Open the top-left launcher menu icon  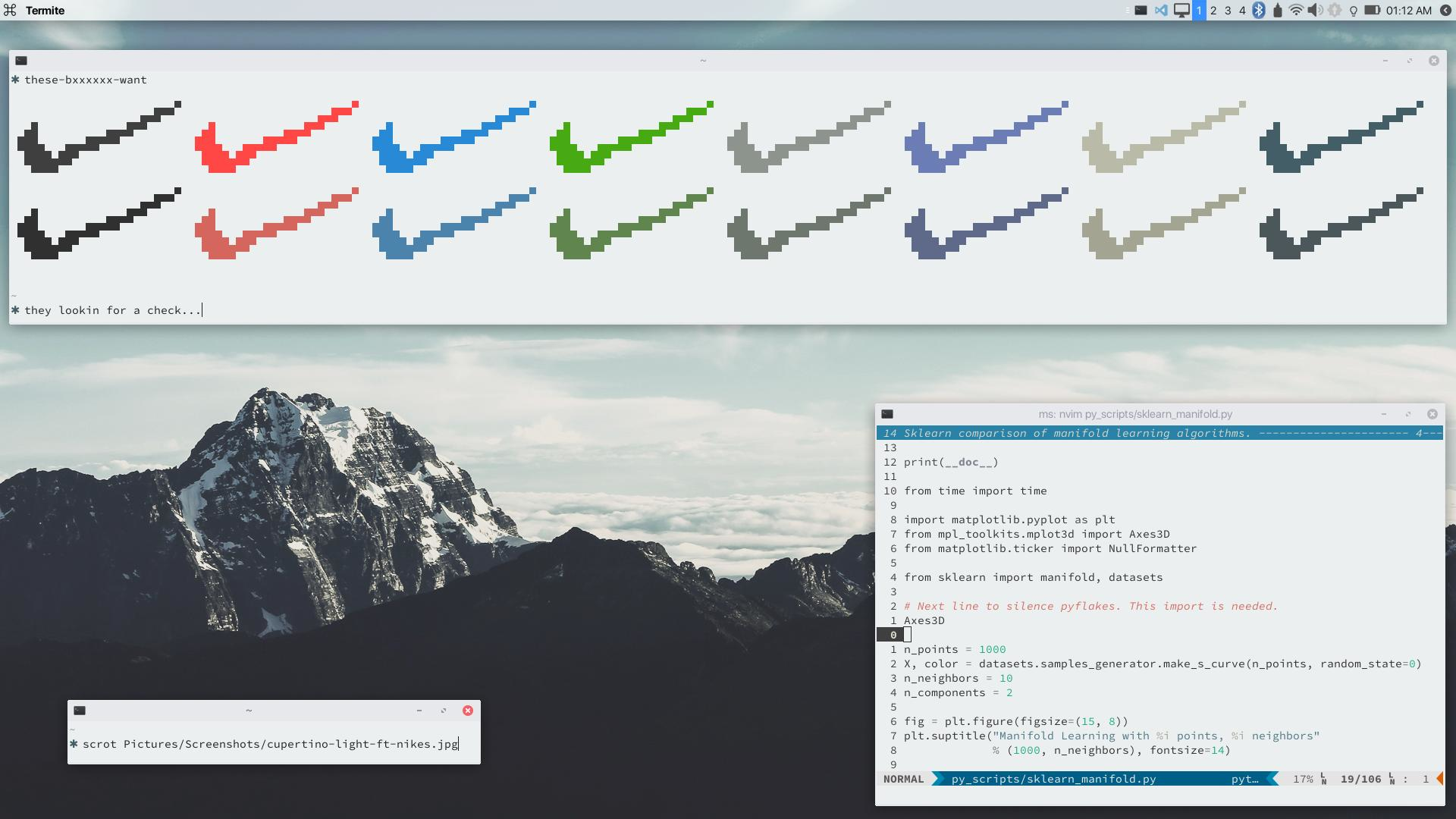pos(11,10)
